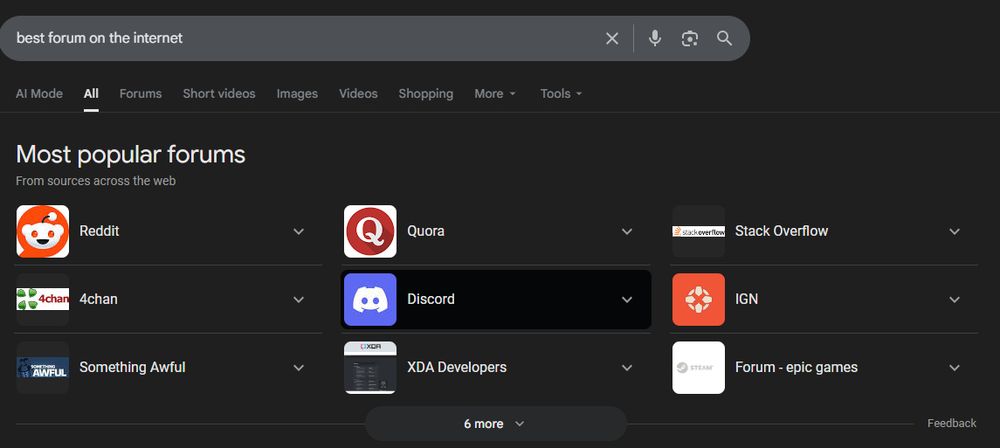The image size is (1000, 448).
Task: Expand the XDA Developers entry chevron
Action: [627, 368]
